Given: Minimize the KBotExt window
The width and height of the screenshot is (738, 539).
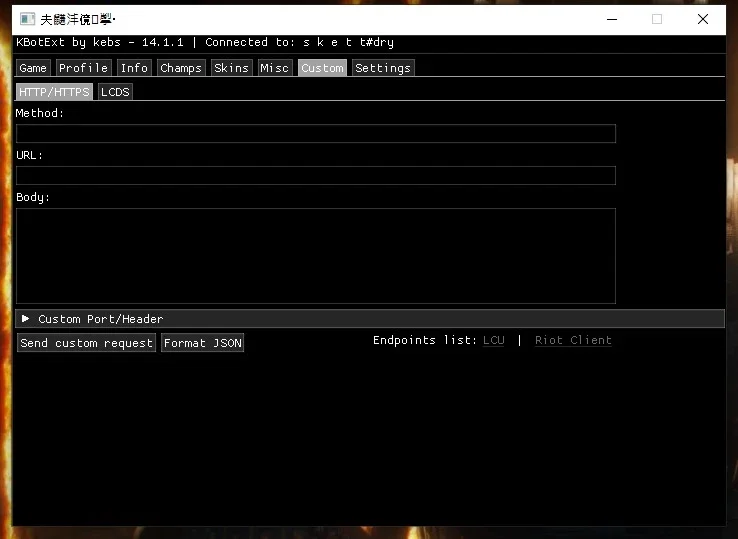Looking at the screenshot, I should [x=612, y=19].
